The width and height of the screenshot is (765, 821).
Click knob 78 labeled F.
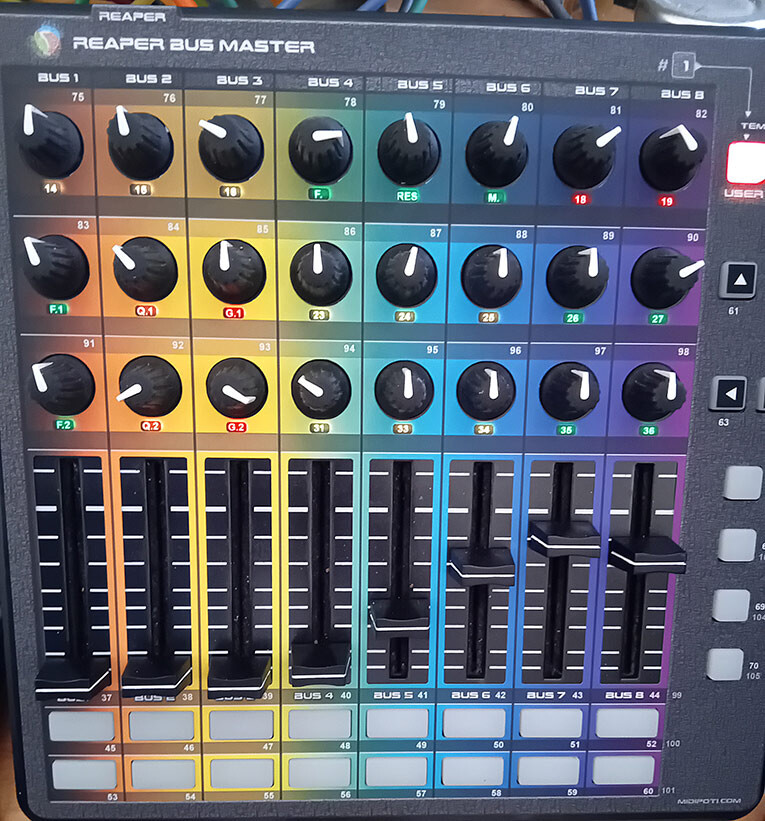[x=320, y=150]
